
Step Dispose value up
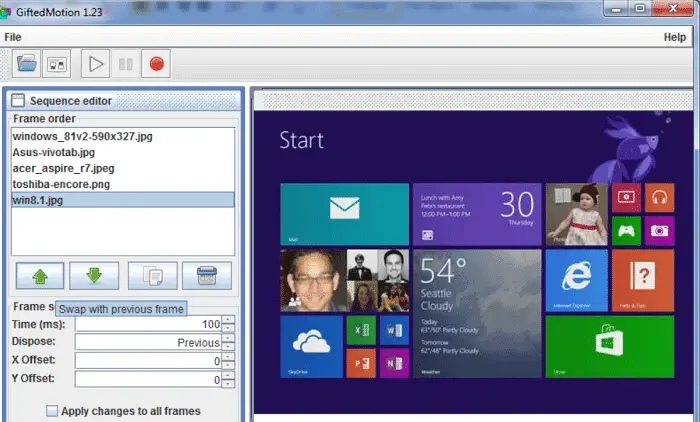click(228, 338)
